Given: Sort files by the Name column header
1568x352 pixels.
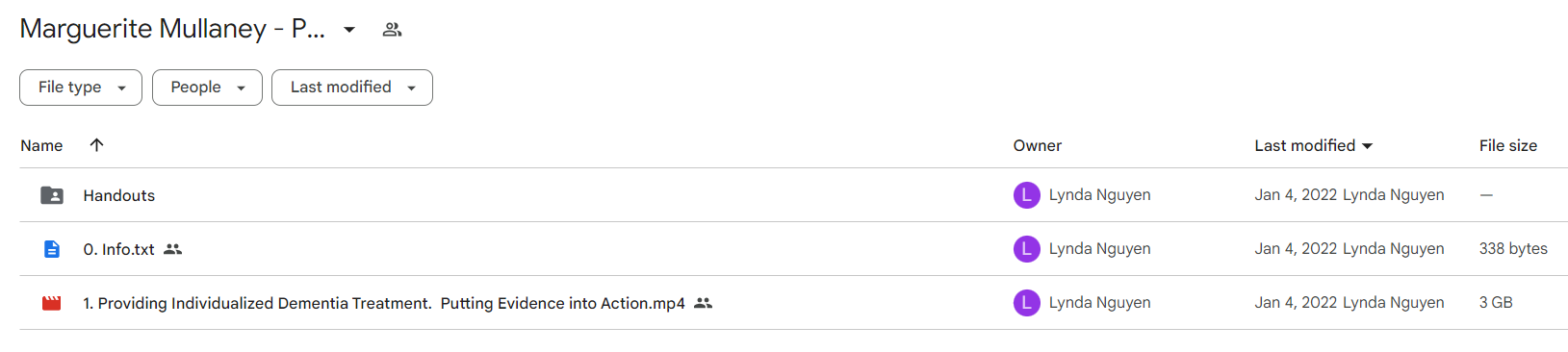Looking at the screenshot, I should tap(41, 146).
